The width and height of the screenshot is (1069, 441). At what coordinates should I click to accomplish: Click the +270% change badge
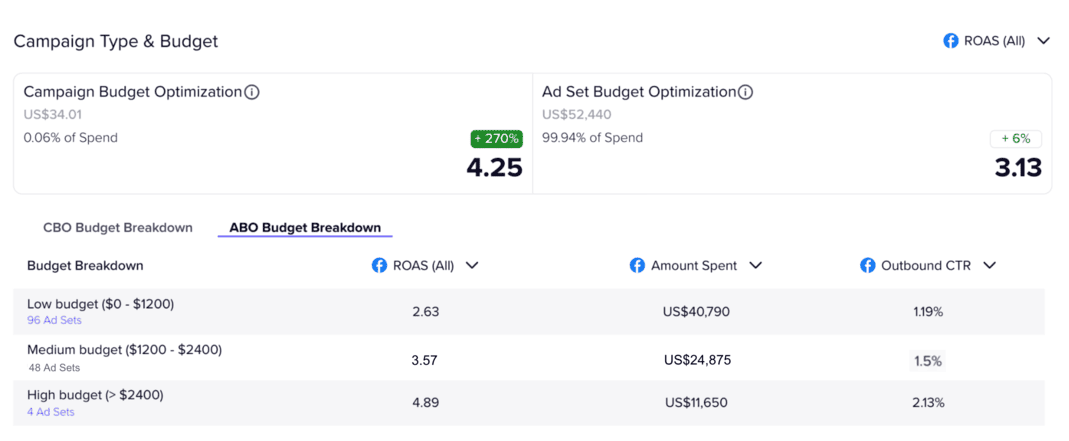point(496,139)
